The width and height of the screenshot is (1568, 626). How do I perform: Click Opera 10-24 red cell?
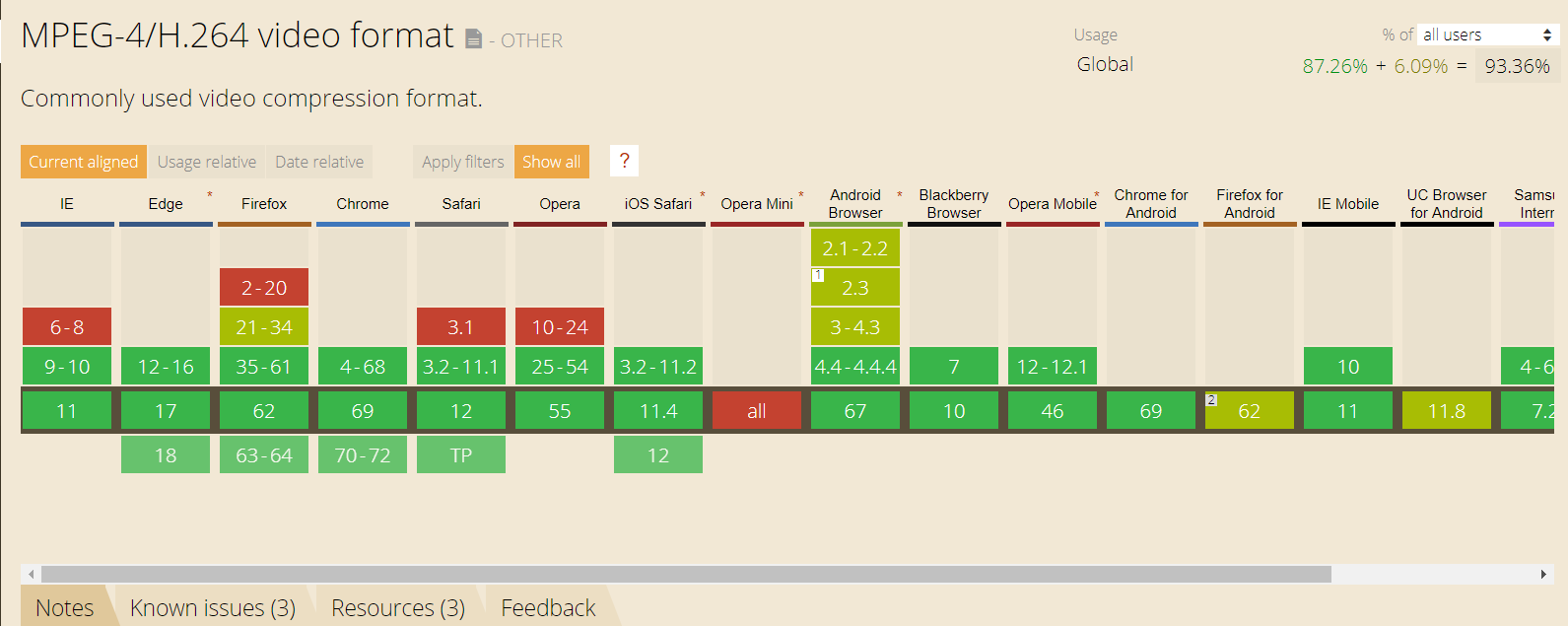(560, 326)
